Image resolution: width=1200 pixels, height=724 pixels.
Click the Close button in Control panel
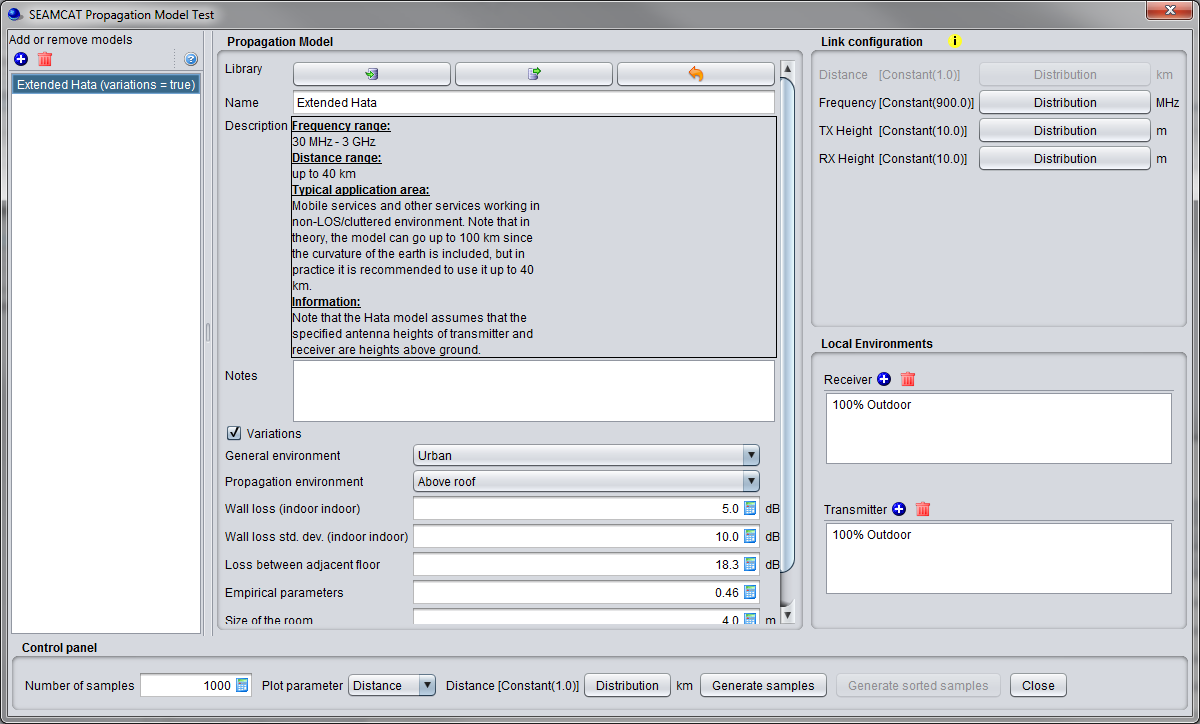pyautogui.click(x=1038, y=685)
